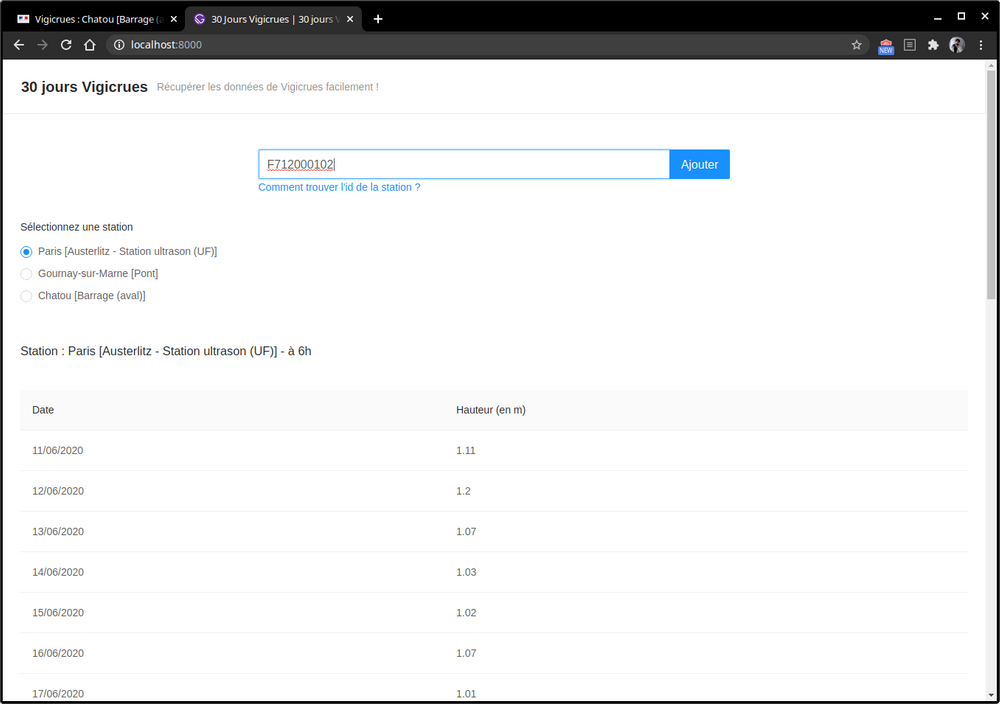Image resolution: width=1000 pixels, height=704 pixels.
Task: Reload the localhost page
Action: click(66, 45)
